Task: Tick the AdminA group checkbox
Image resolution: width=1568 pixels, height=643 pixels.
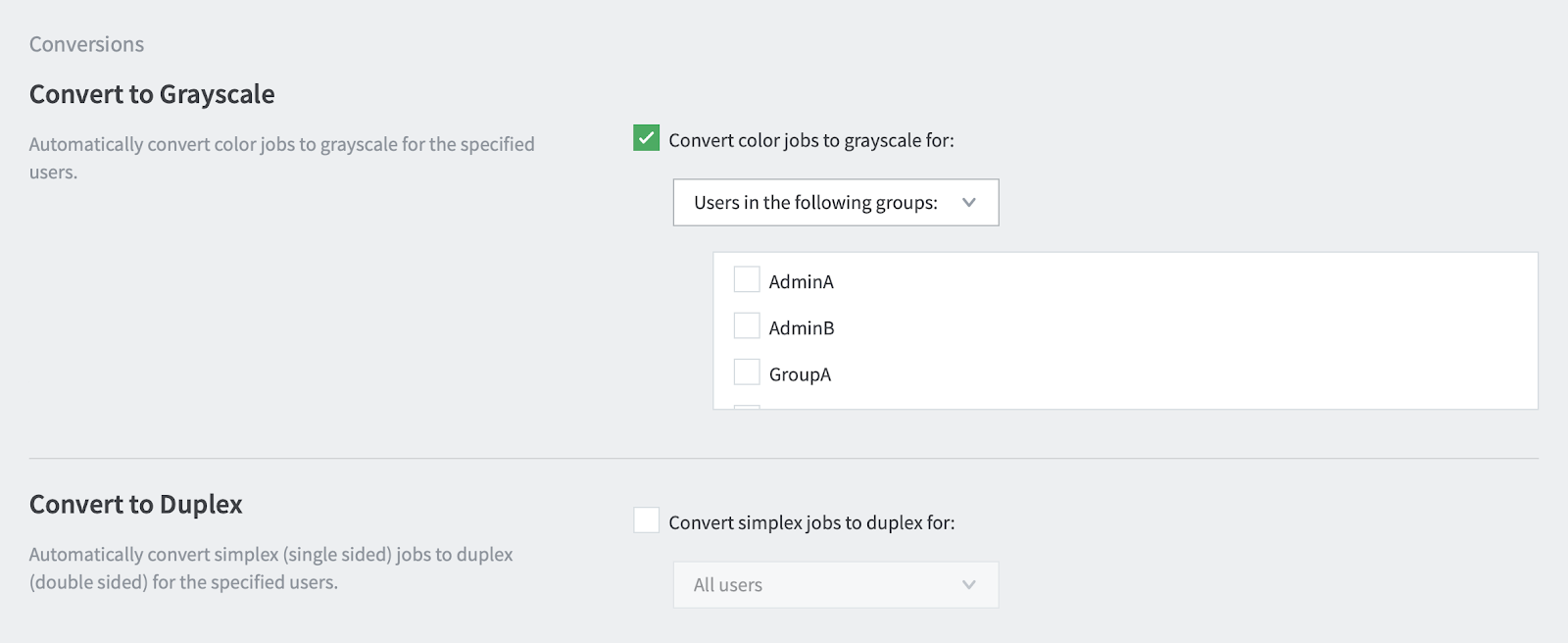Action: click(x=747, y=279)
